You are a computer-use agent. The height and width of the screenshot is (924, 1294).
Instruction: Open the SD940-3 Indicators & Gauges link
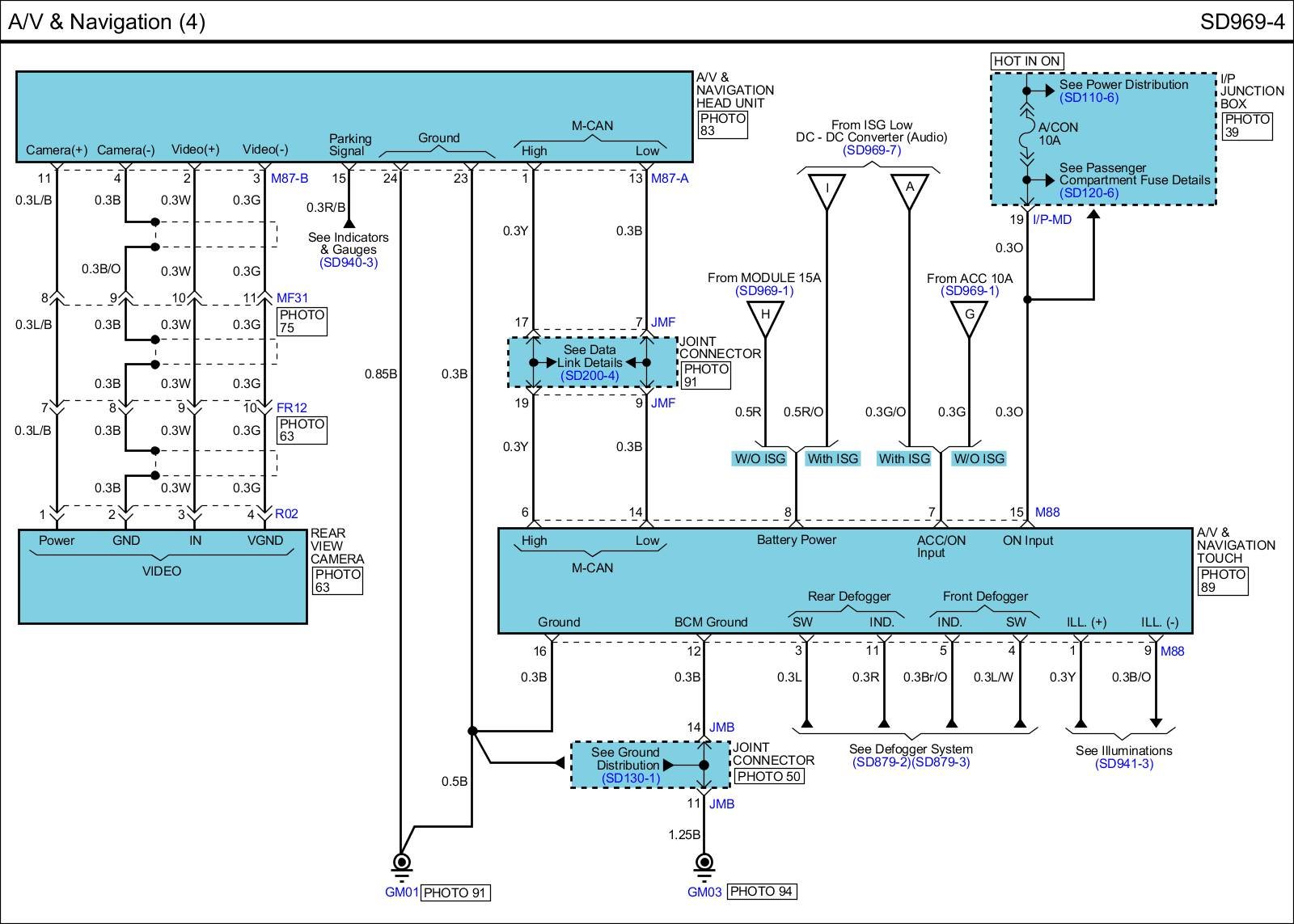[348, 263]
